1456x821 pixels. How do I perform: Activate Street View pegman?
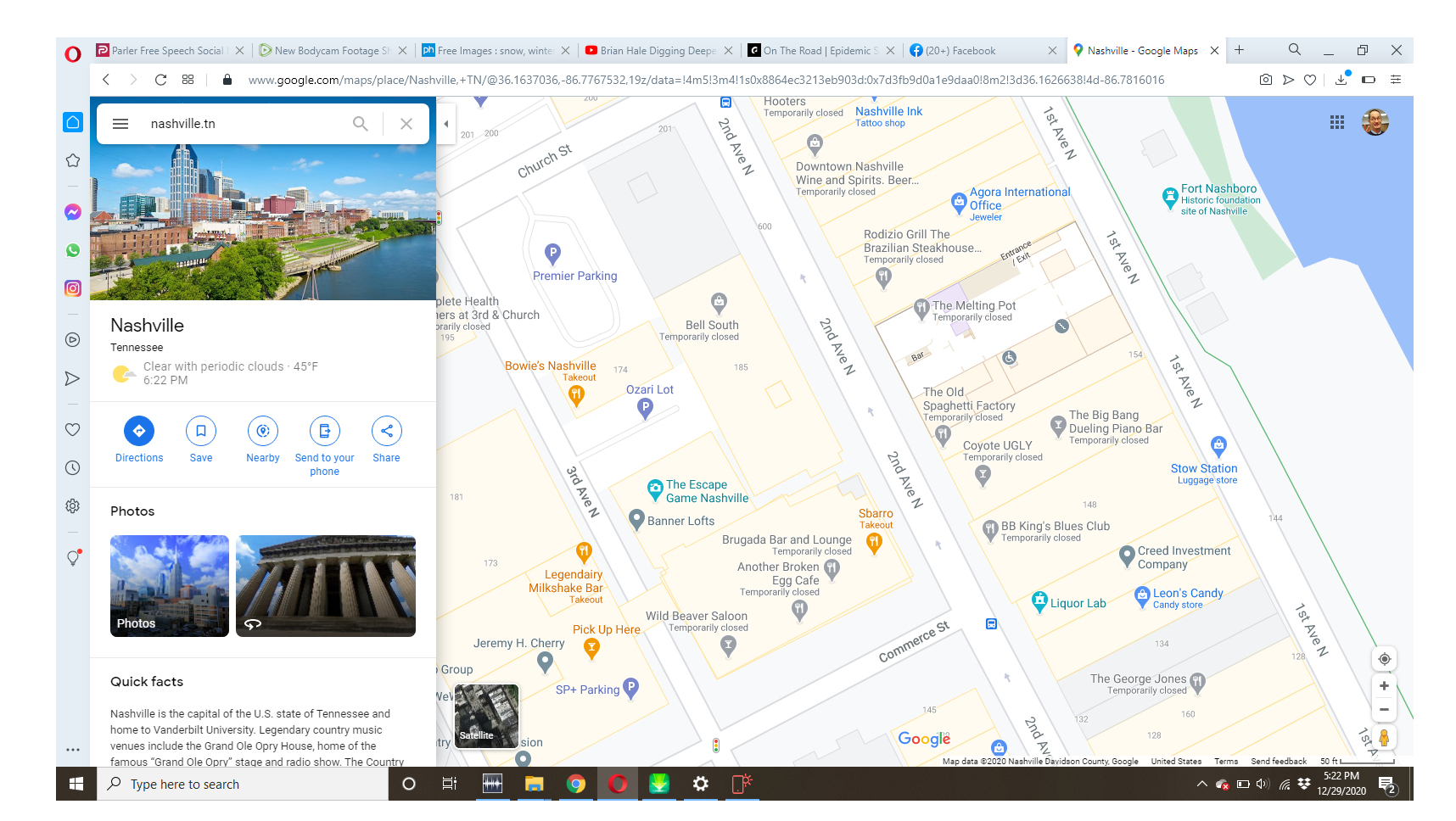(x=1384, y=738)
